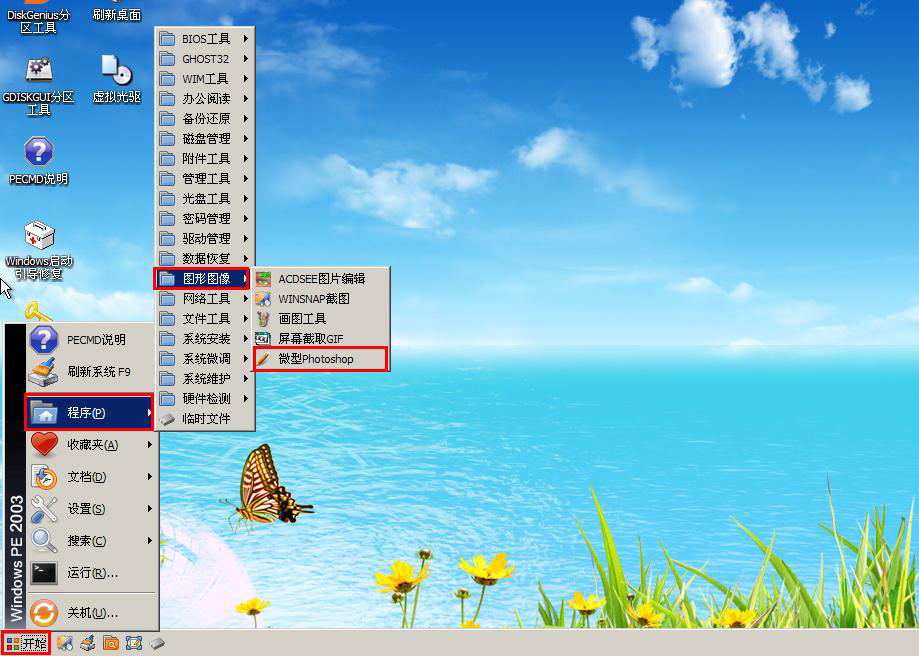This screenshot has width=919, height=656.
Task: Open the 文件工具 program folder
Action: point(205,318)
